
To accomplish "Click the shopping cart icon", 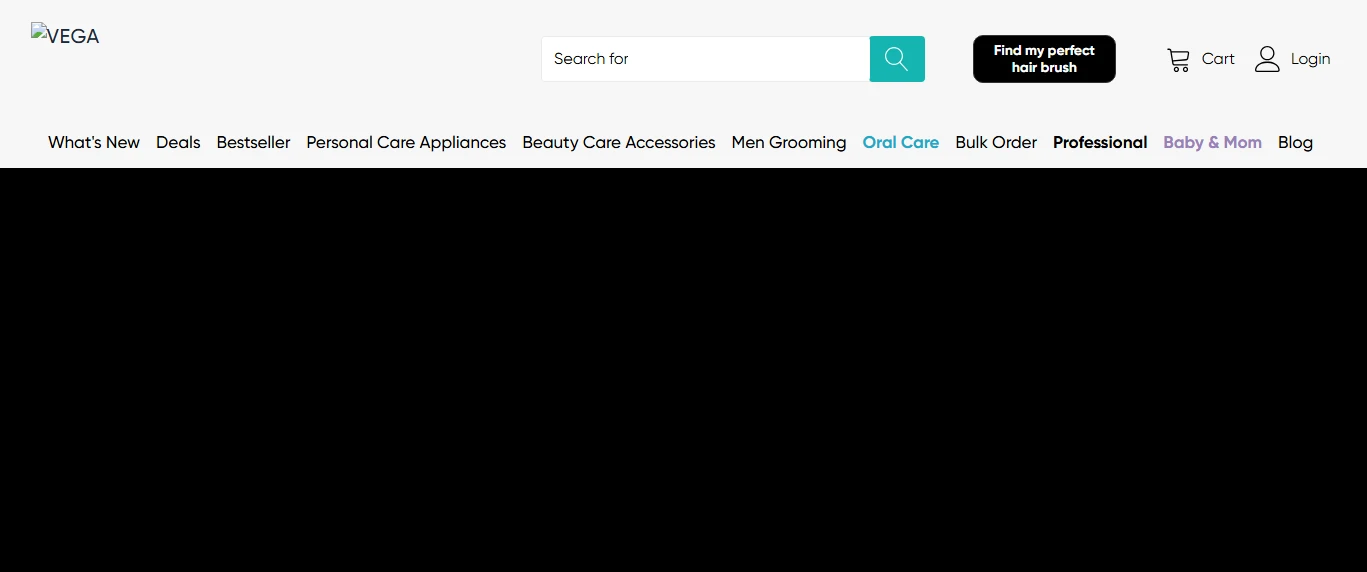I will tap(1178, 60).
